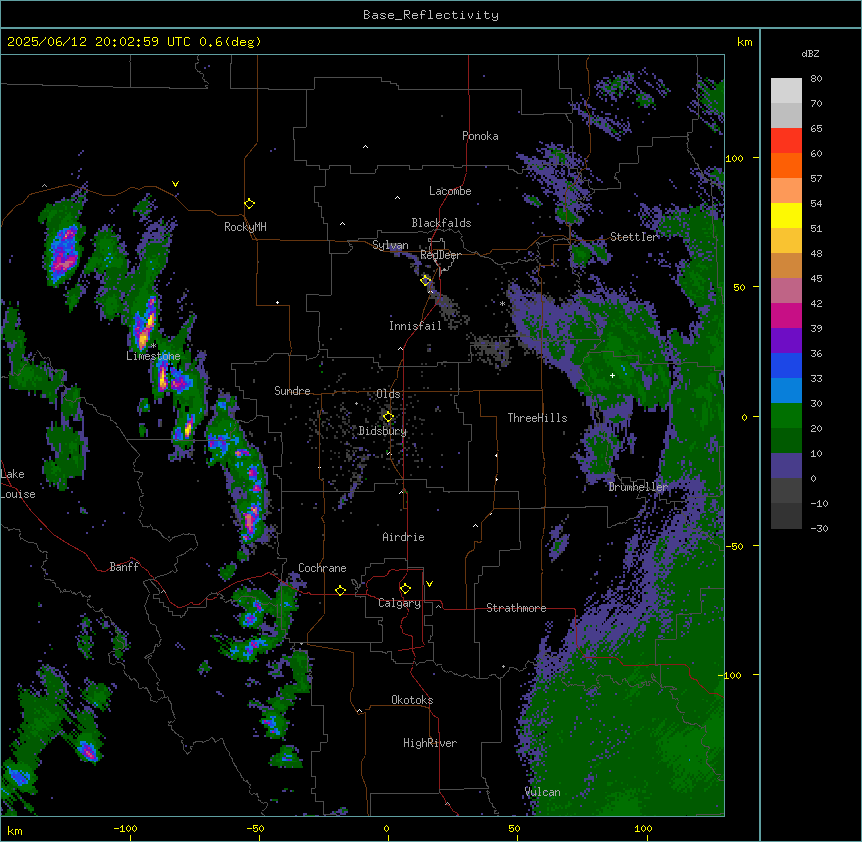Click the Calgary city label
Viewport: 862px width, 842px height.
[399, 603]
